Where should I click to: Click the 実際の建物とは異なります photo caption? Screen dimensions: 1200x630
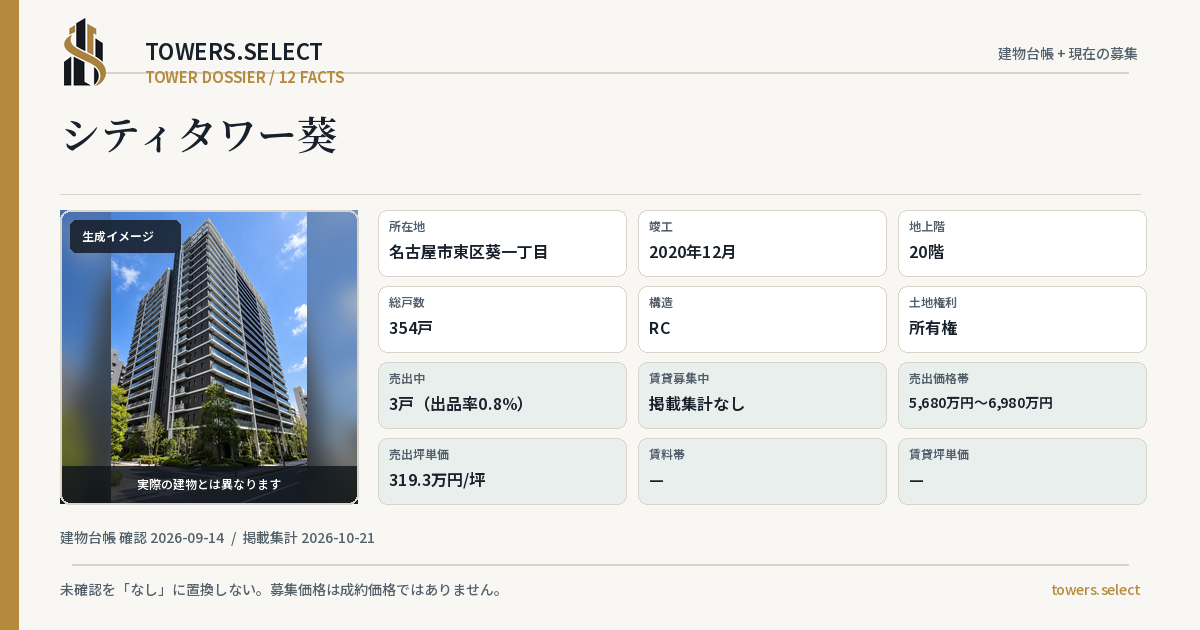click(209, 484)
